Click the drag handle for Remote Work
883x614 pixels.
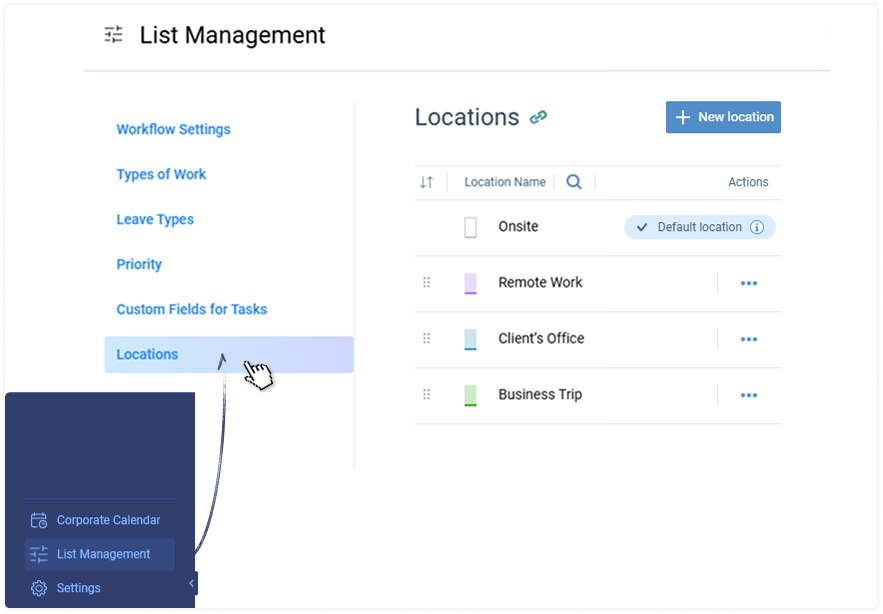click(427, 283)
